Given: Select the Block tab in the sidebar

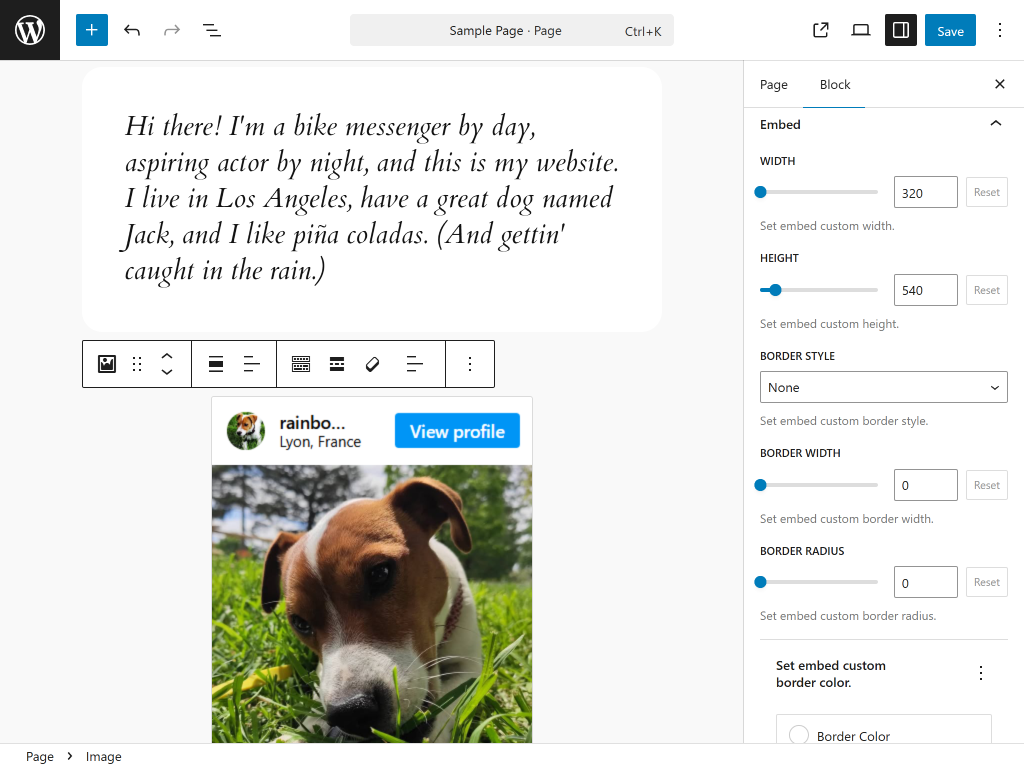Looking at the screenshot, I should coord(835,85).
